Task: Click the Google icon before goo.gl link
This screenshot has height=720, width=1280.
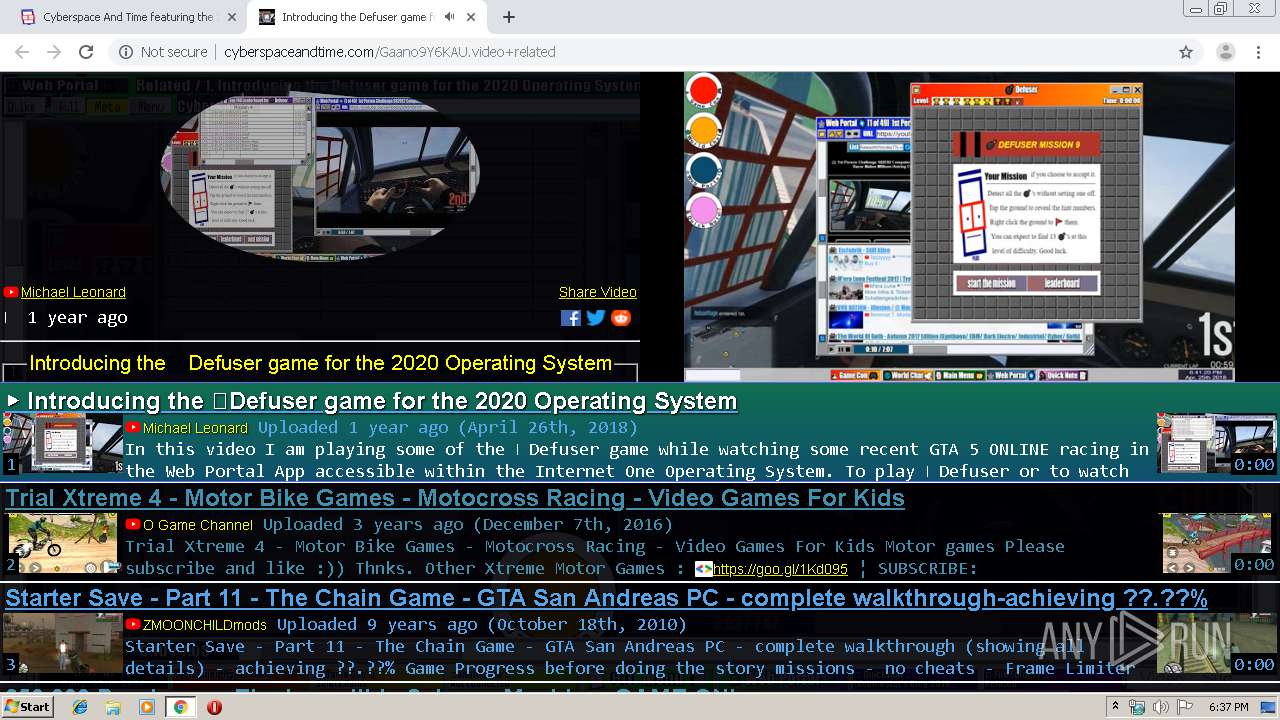Action: point(704,569)
